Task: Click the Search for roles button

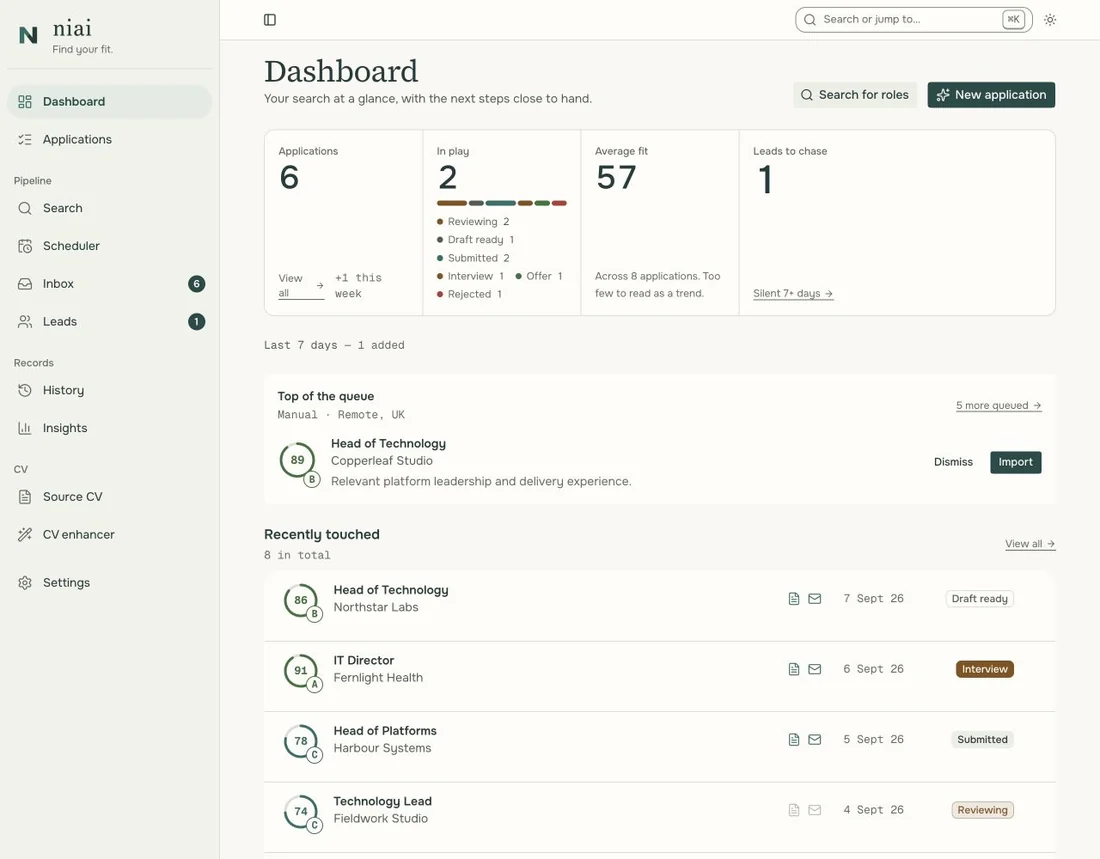Action: pyautogui.click(x=854, y=95)
